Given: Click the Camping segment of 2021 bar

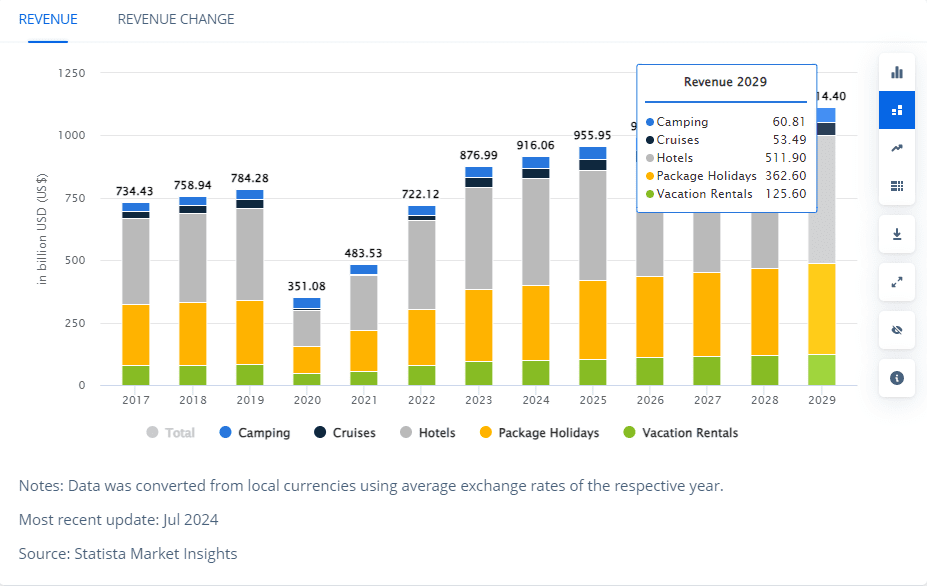Looking at the screenshot, I should pos(364,270).
